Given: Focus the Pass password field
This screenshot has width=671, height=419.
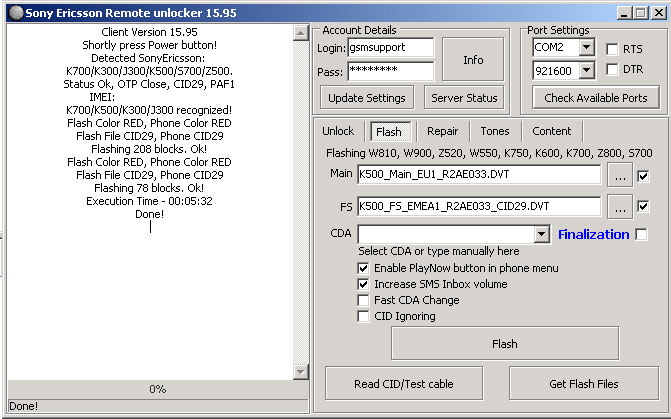Looking at the screenshot, I should pos(391,71).
